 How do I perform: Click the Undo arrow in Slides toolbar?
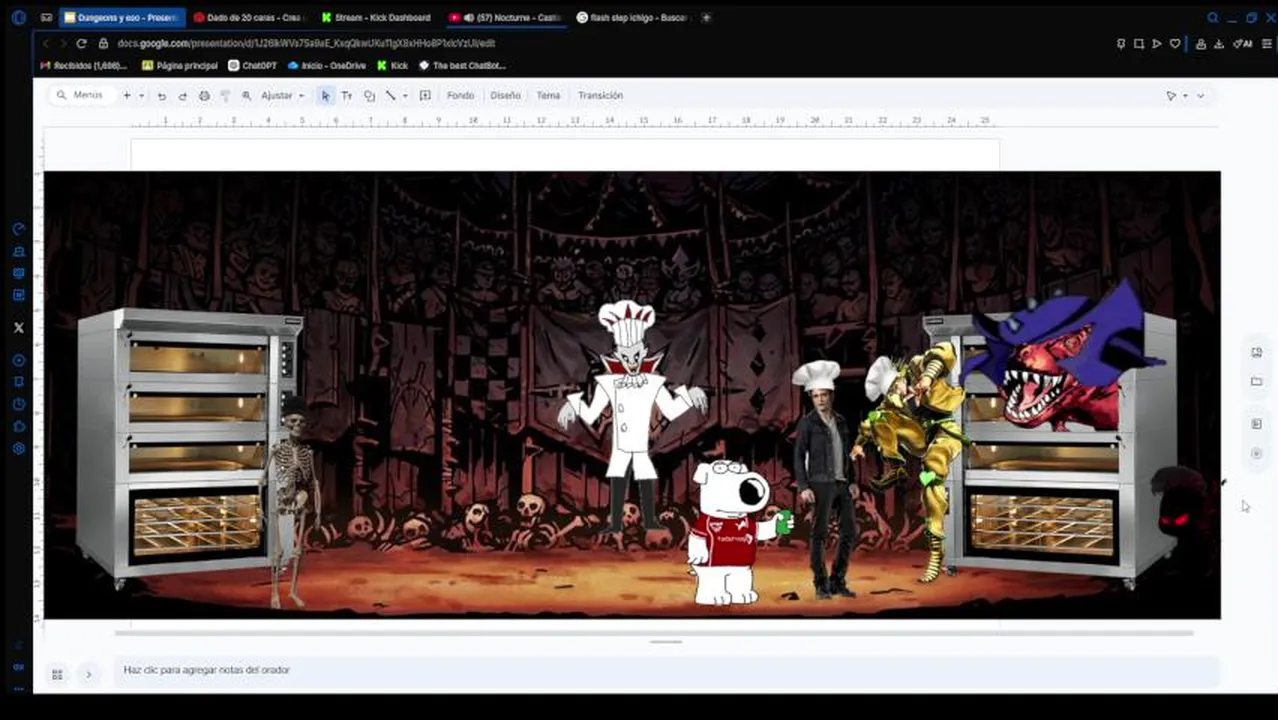(161, 96)
